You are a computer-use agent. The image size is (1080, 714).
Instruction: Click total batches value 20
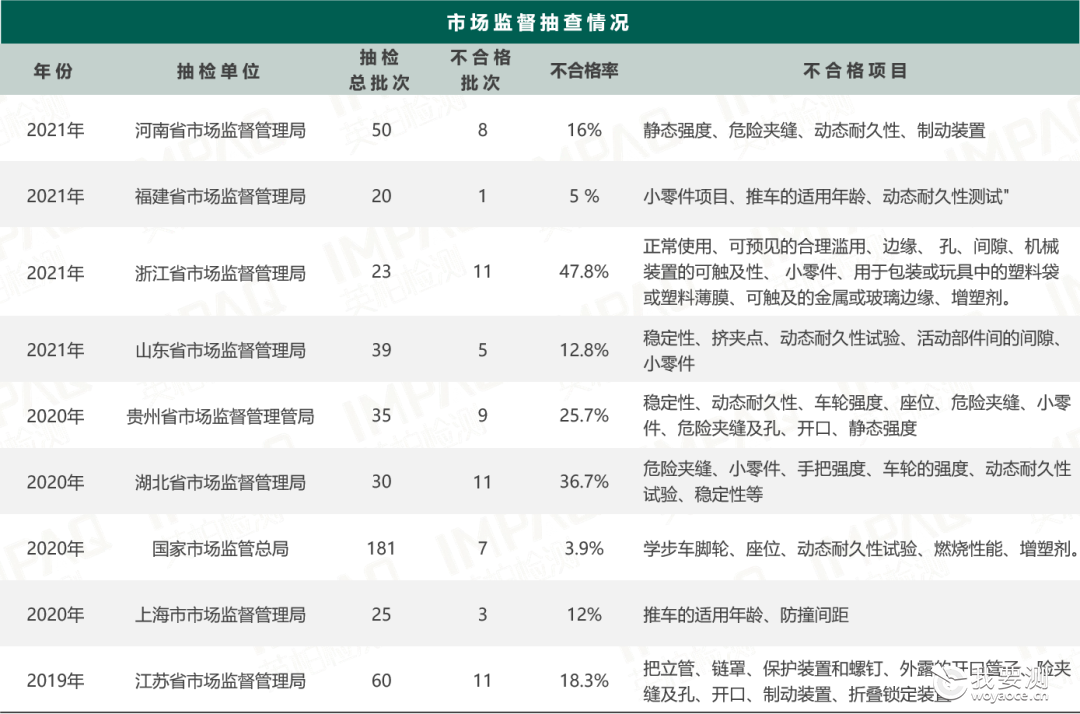point(382,196)
